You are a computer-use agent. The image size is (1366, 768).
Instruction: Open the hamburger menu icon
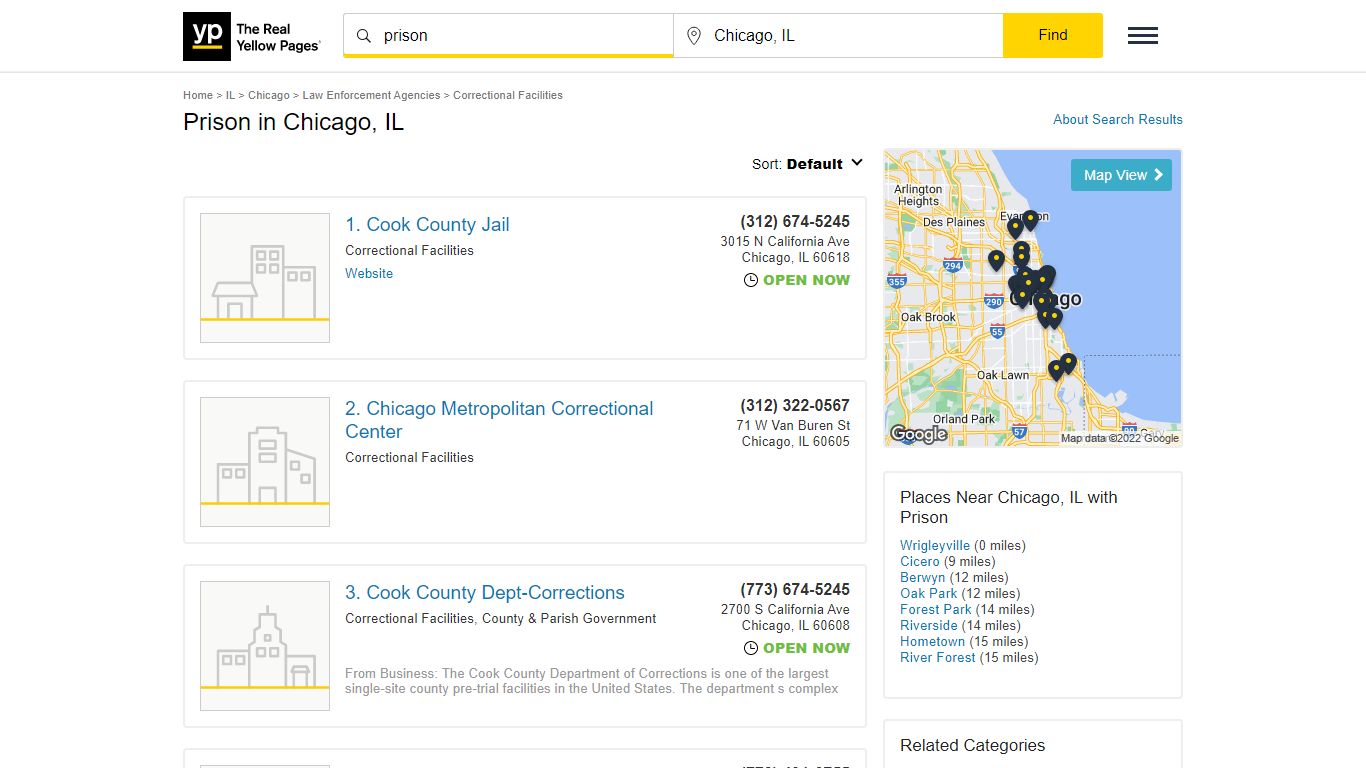click(1143, 36)
